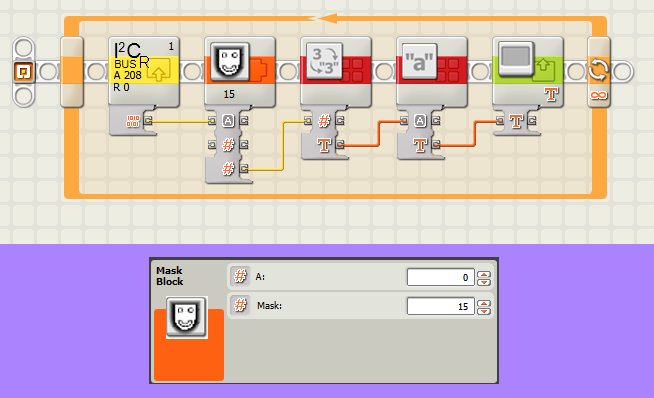Increase the A value with up arrow
Image resolution: width=654 pixels, height=398 pixels.
pyautogui.click(x=484, y=274)
